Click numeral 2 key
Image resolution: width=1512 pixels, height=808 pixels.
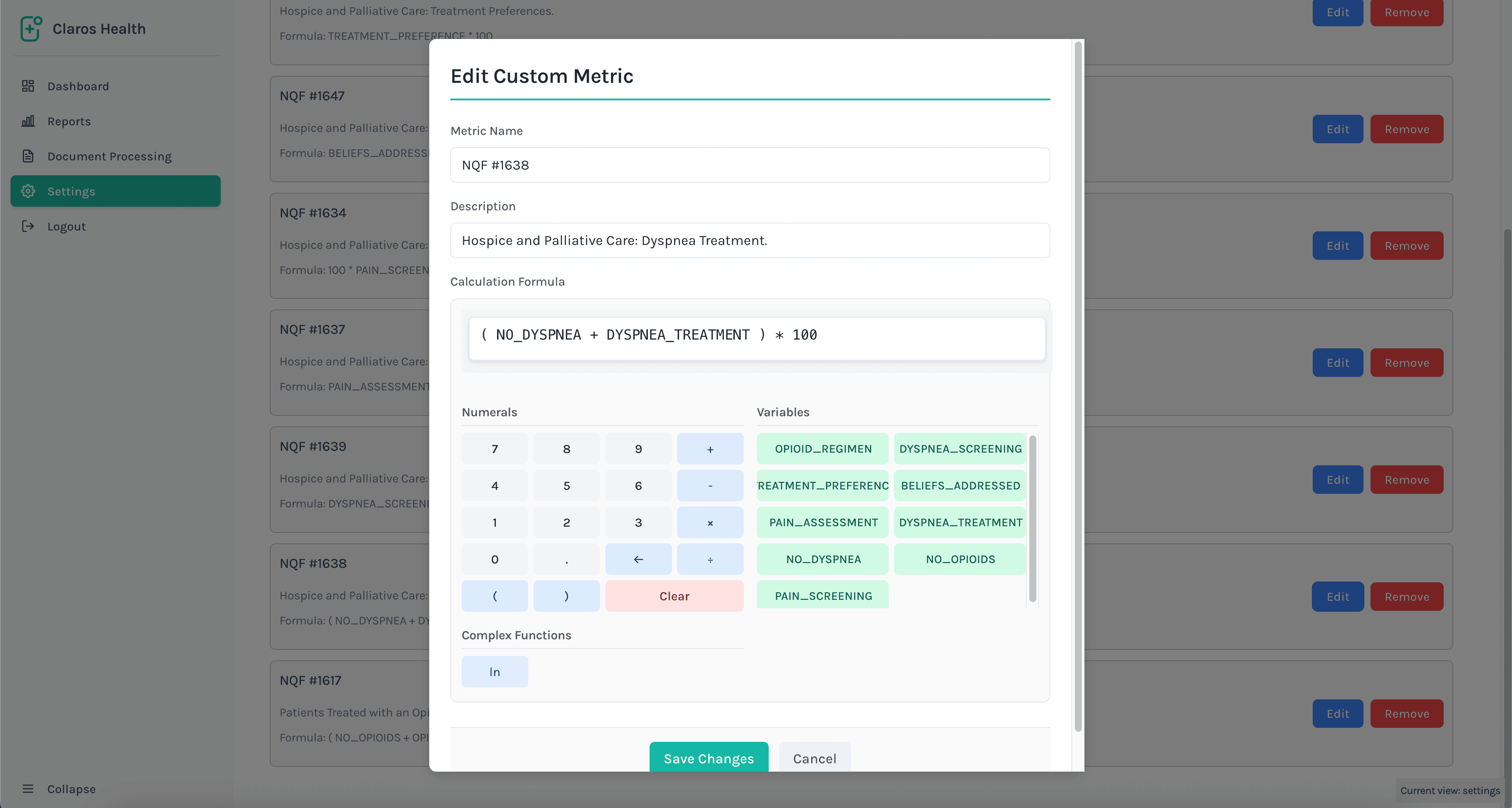click(566, 523)
